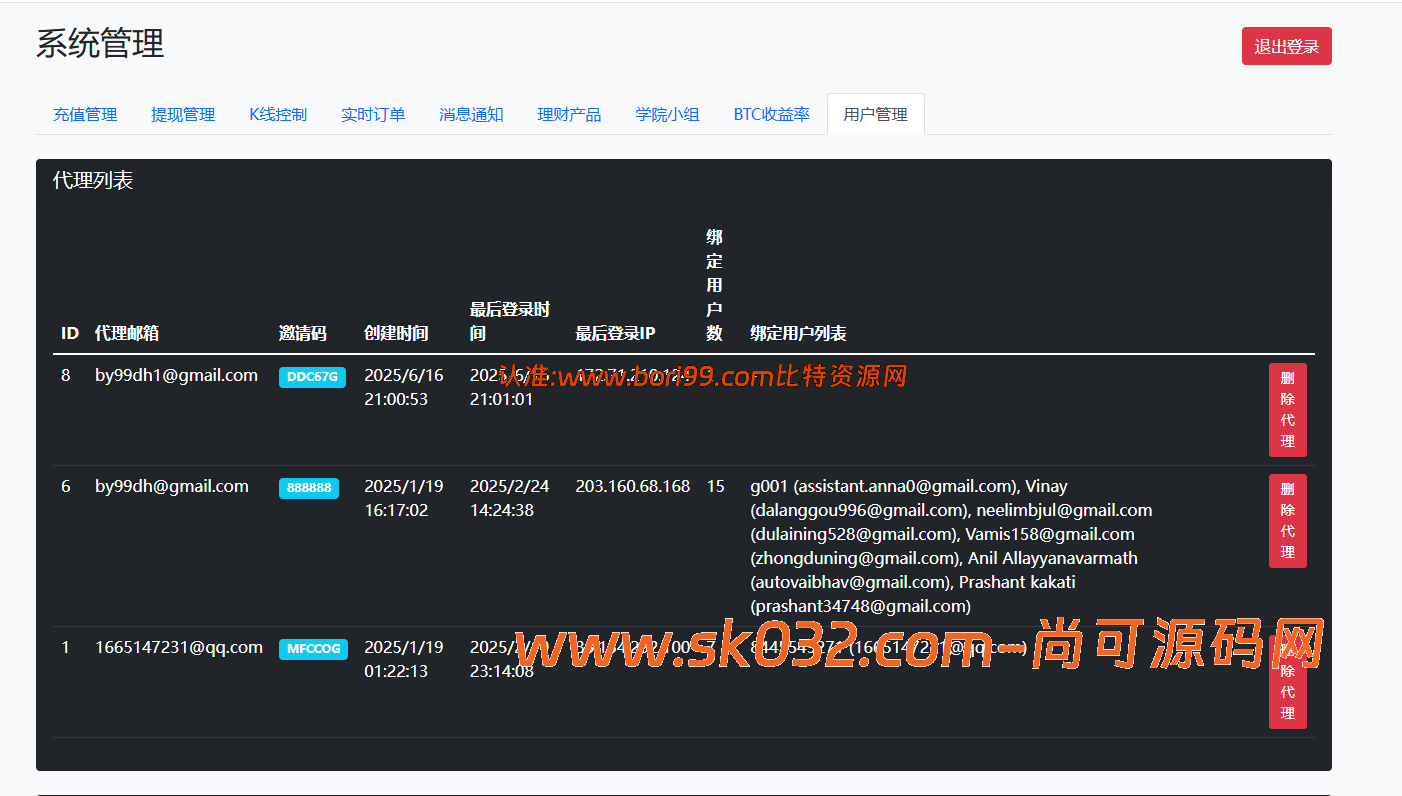Click the 退出登录 logout button
The image size is (1402, 796).
(x=1286, y=46)
